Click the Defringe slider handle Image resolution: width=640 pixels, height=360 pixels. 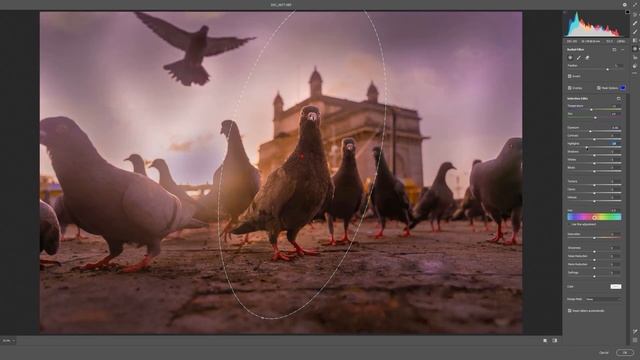tap(594, 276)
